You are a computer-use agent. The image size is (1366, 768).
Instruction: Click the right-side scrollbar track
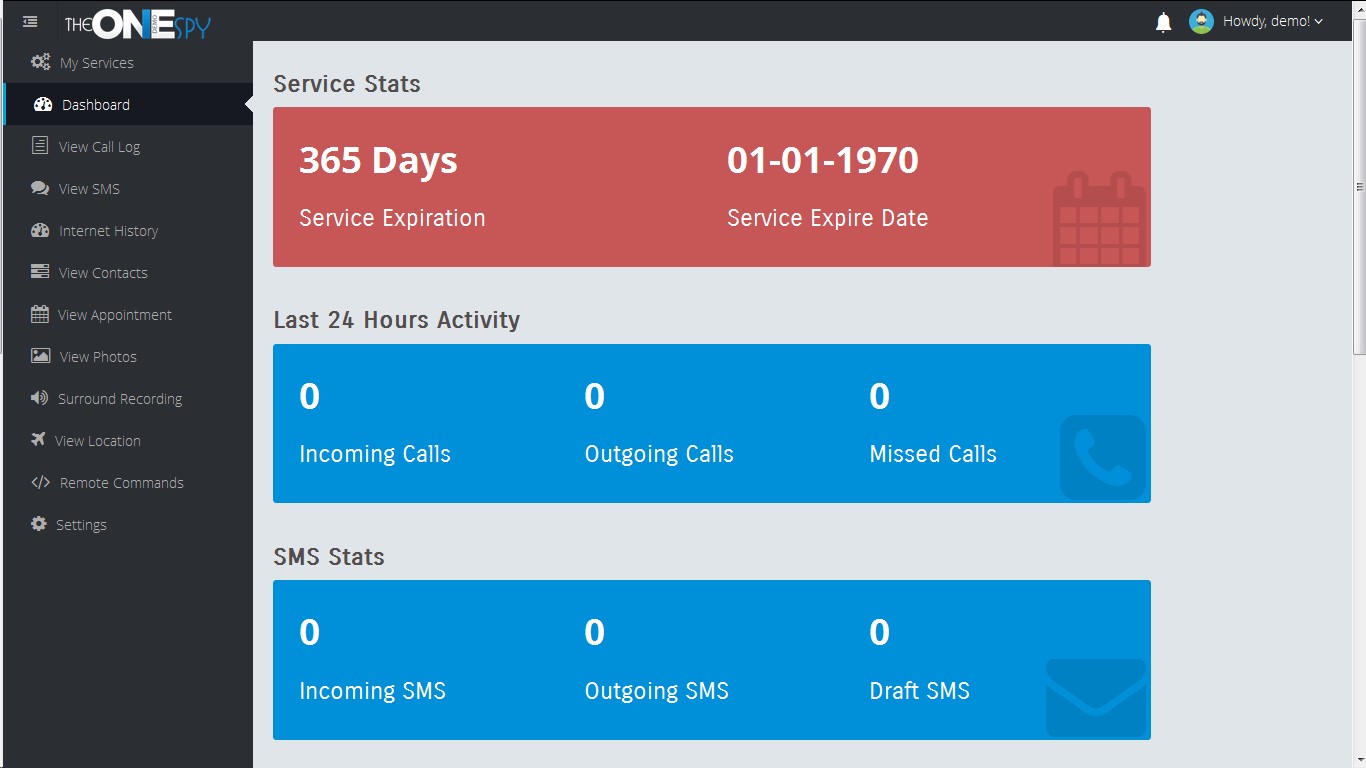1358,500
